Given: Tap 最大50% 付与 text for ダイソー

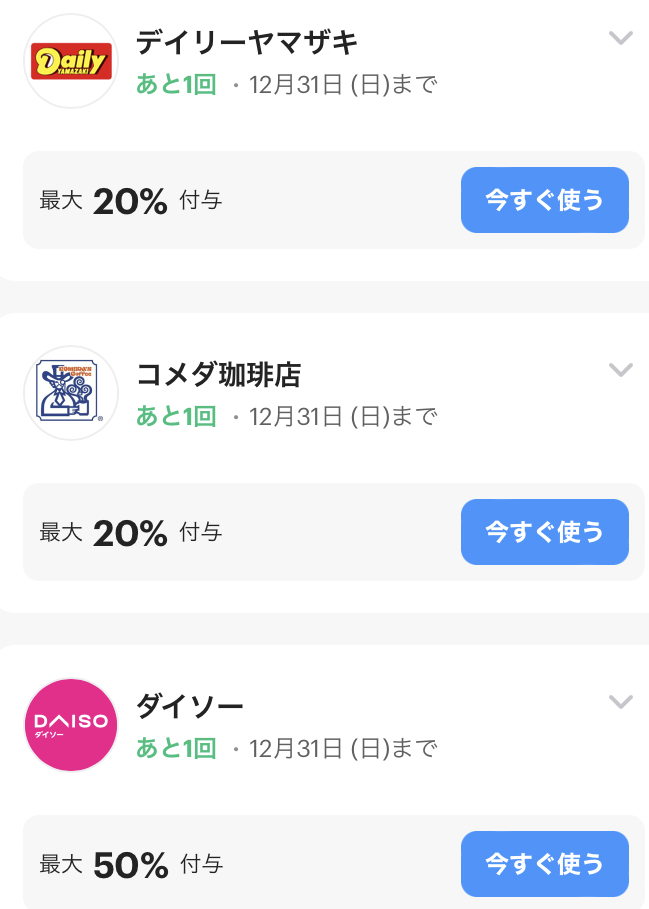Looking at the screenshot, I should pos(132,865).
